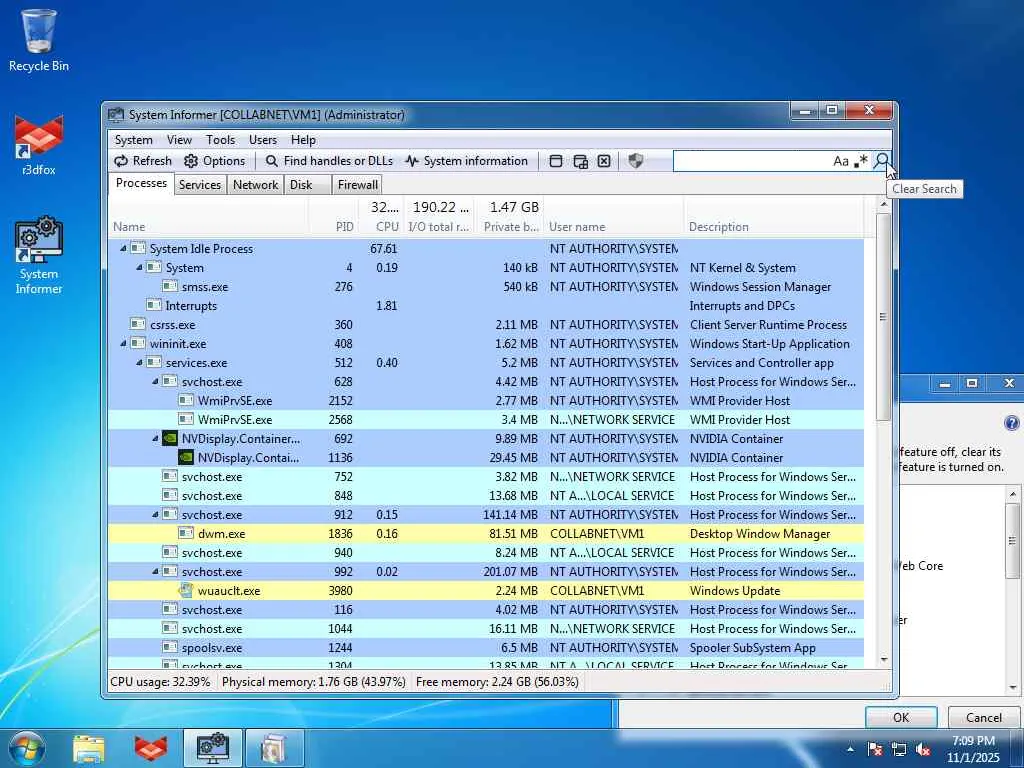Open Find handles or DLLs
This screenshot has width=1024, height=768.
pyautogui.click(x=329, y=161)
